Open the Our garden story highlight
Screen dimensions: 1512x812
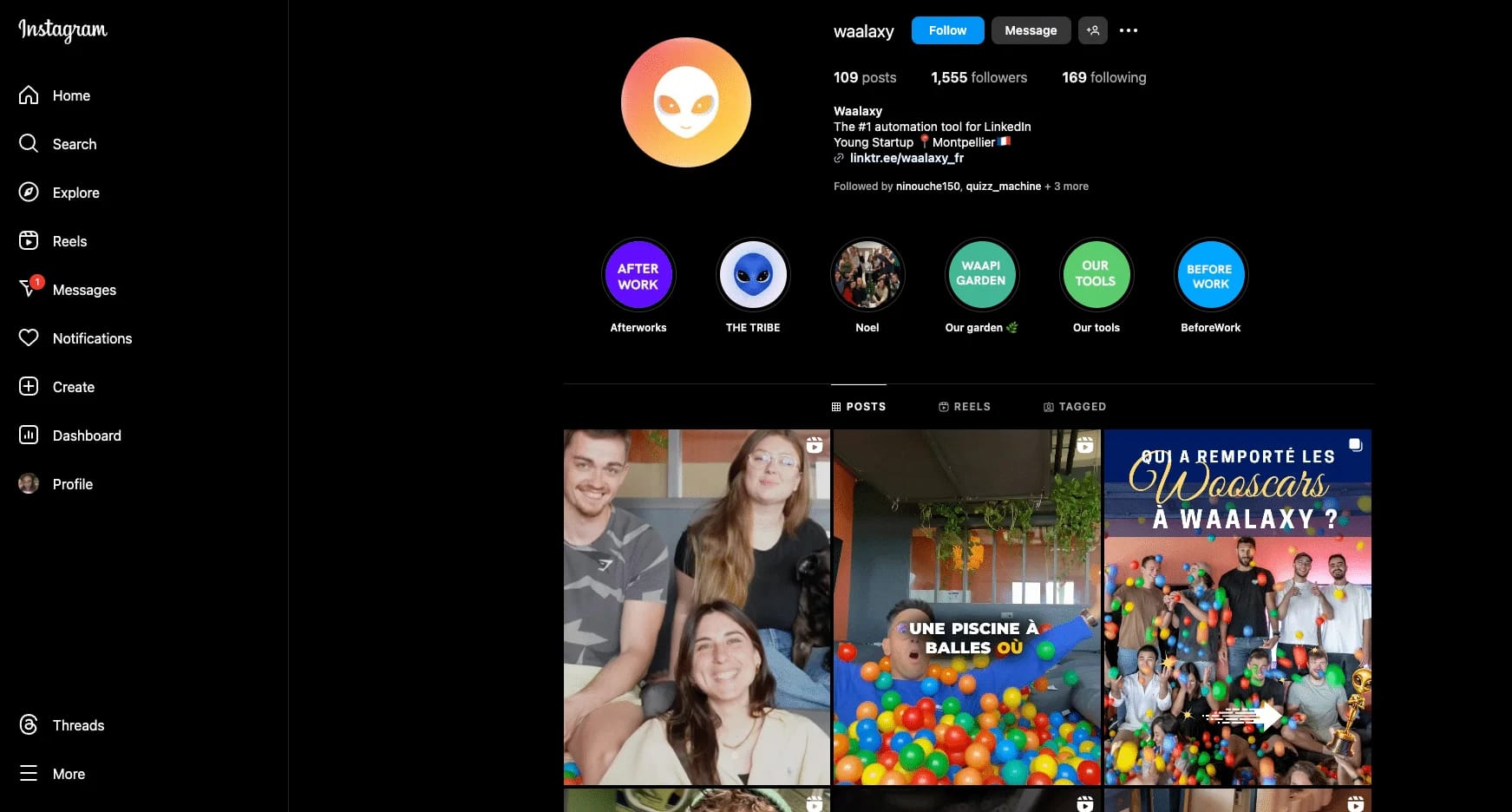(981, 276)
